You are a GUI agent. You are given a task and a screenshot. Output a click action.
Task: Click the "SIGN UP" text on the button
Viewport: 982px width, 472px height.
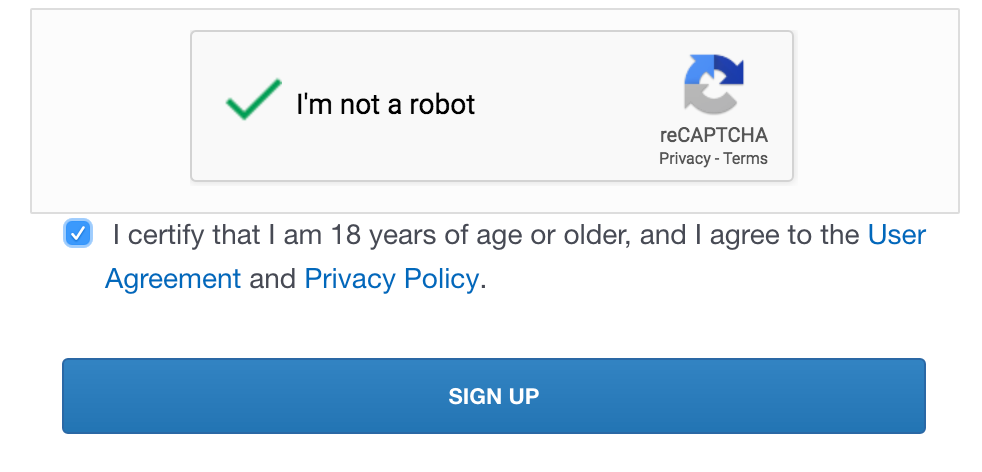coord(494,396)
